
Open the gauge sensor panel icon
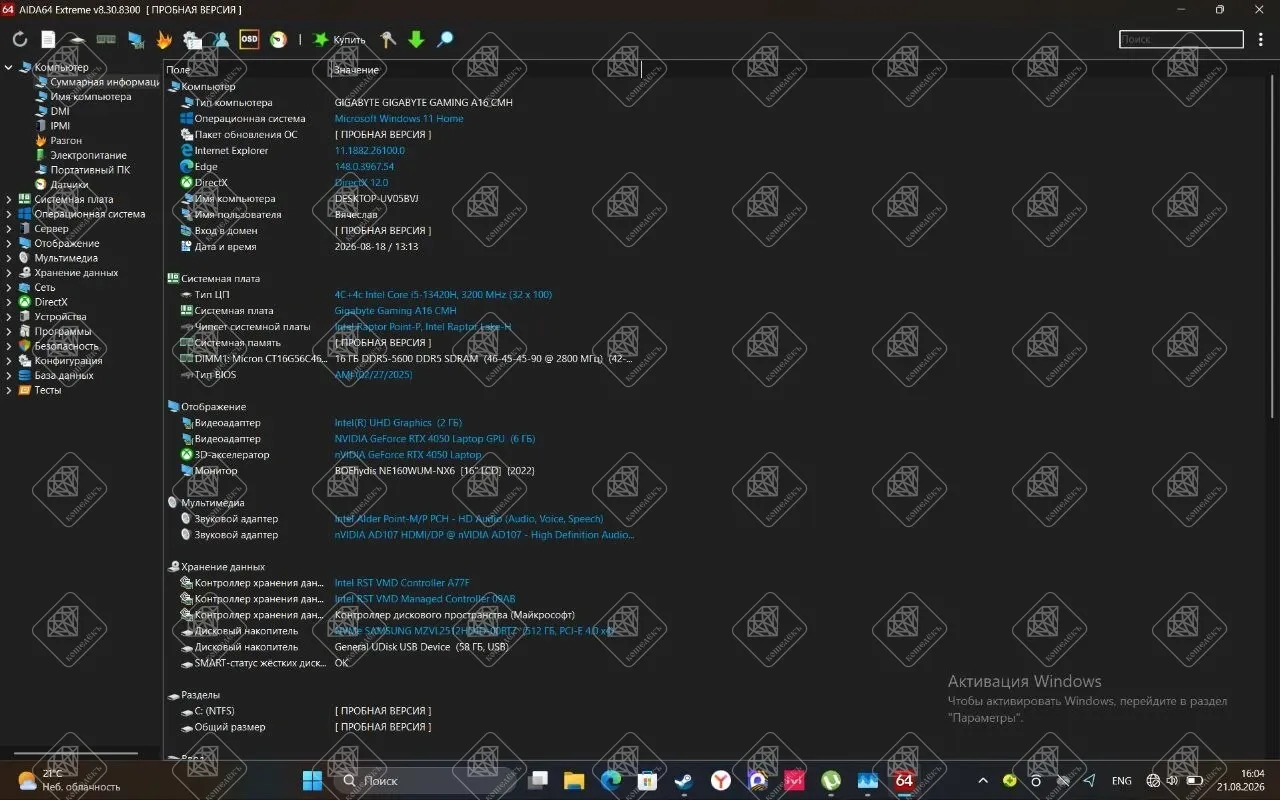pyautogui.click(x=279, y=40)
